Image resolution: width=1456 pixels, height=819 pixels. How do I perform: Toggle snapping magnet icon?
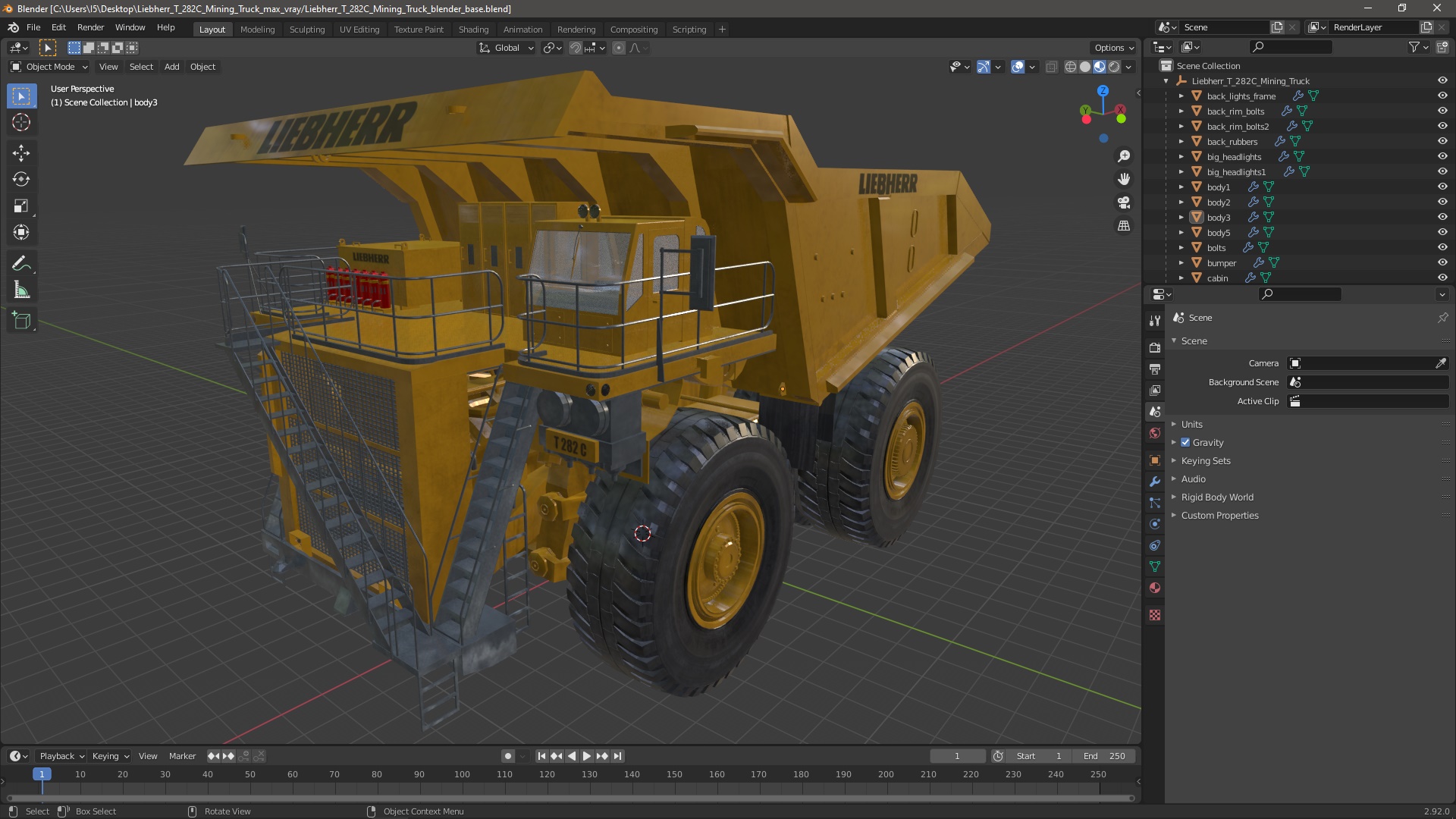pos(576,48)
